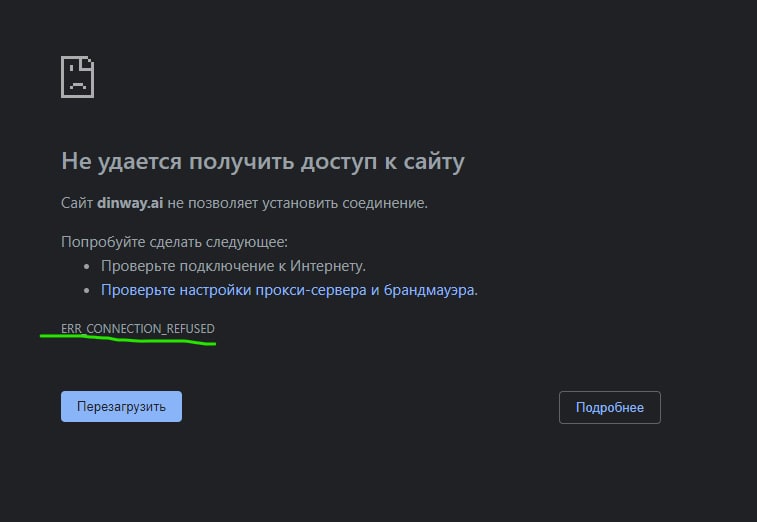Open the proxy and firewall settings link
The width and height of the screenshot is (757, 522).
click(x=289, y=290)
